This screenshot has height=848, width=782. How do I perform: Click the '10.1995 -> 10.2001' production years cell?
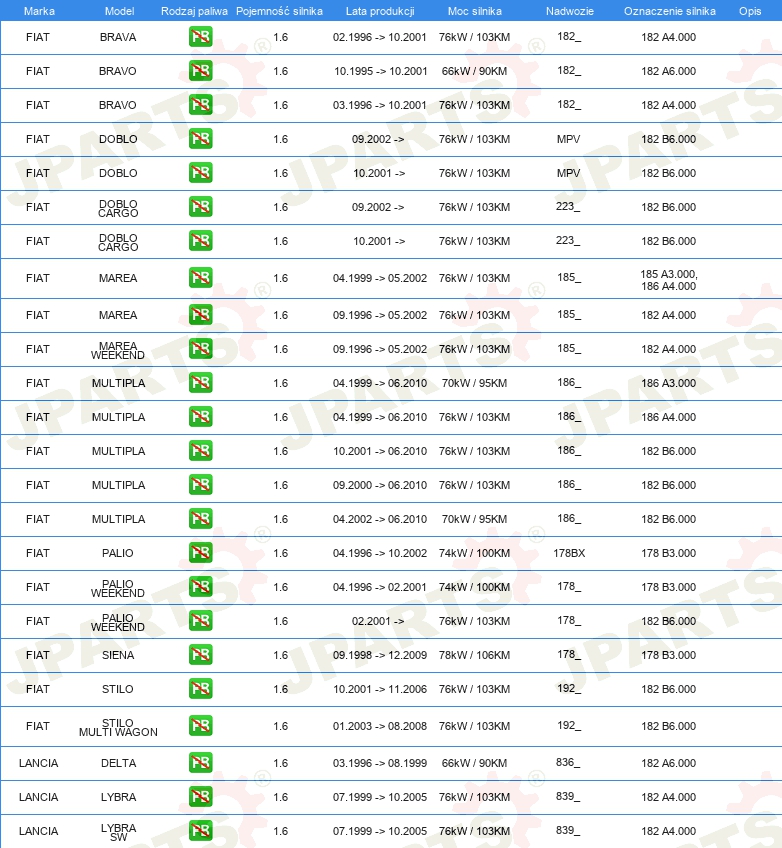coord(380,71)
